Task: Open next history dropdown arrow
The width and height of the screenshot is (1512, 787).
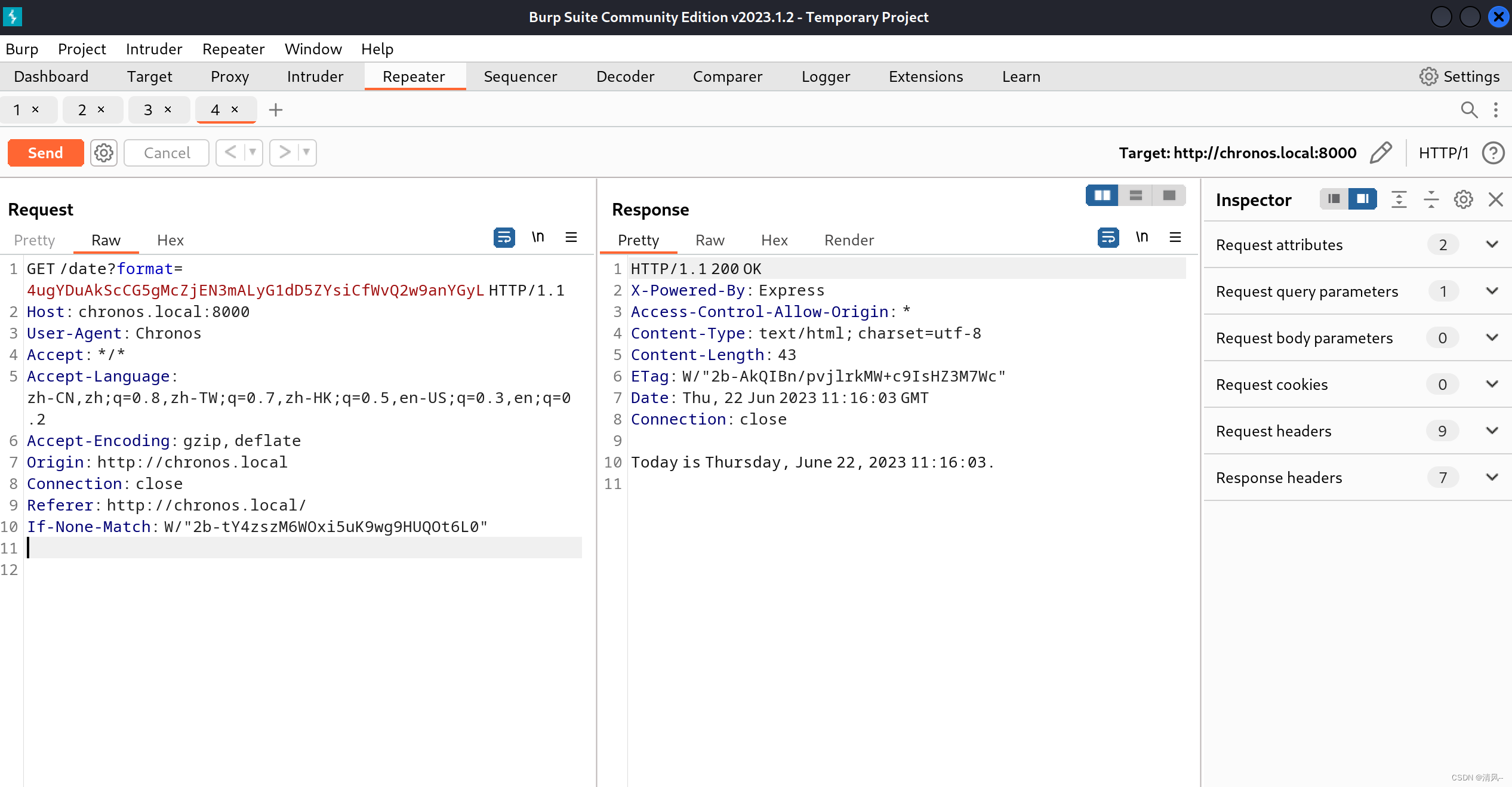Action: tap(307, 153)
